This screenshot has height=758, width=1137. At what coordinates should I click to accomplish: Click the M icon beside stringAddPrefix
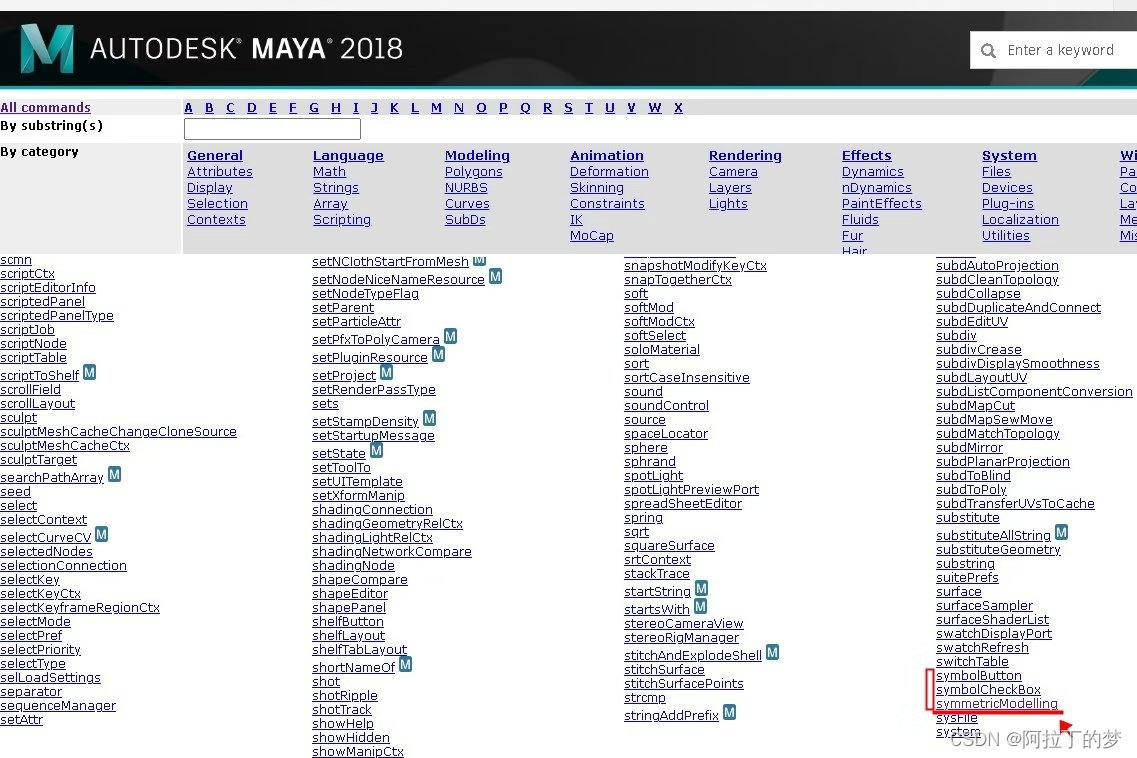[730, 713]
